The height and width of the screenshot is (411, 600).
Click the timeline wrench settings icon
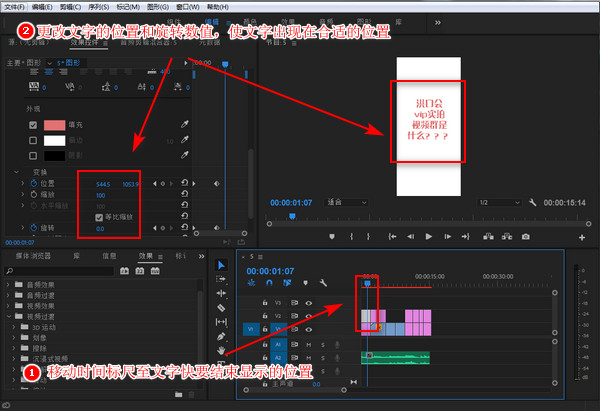323,283
